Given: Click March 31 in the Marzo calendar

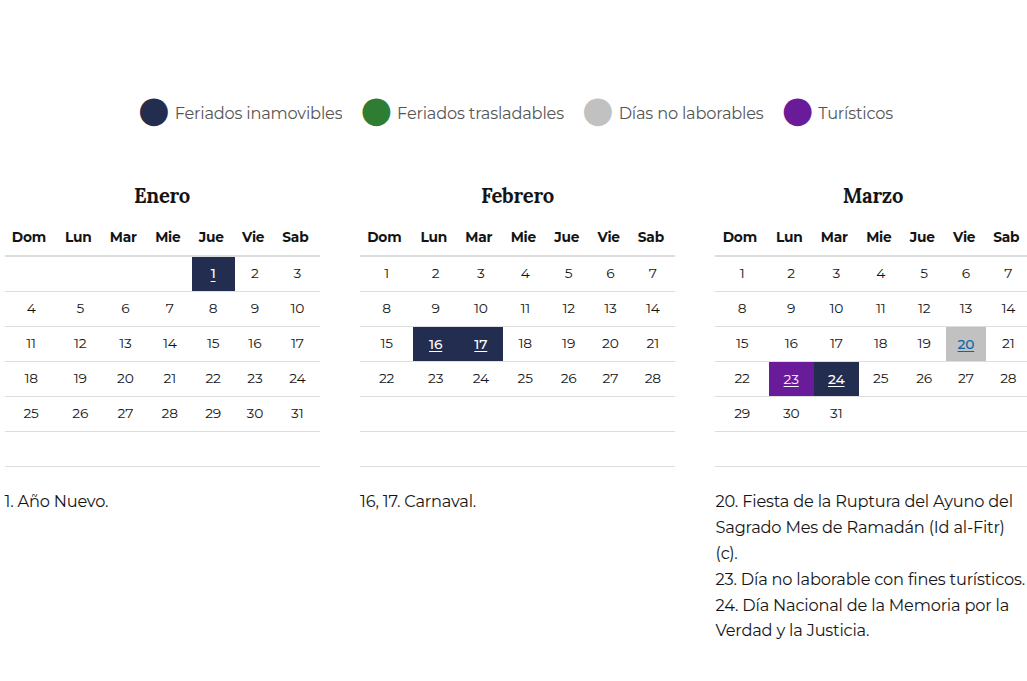Looking at the screenshot, I should [x=836, y=413].
